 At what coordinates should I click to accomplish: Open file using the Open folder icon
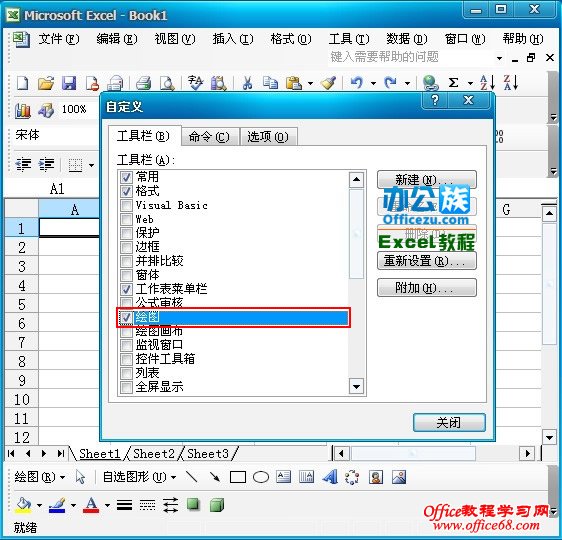(x=46, y=83)
